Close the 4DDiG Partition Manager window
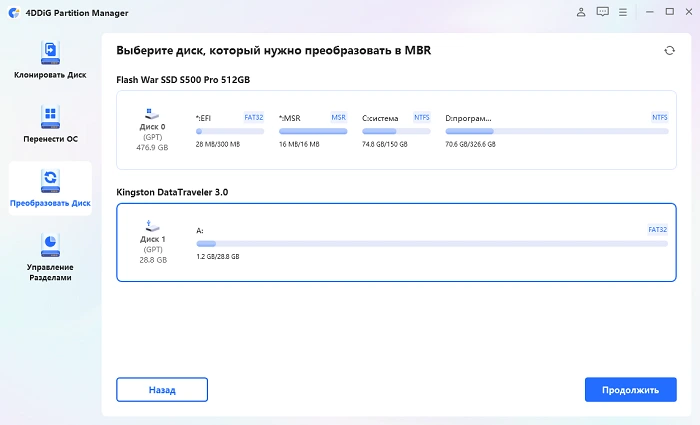Image resolution: width=700 pixels, height=425 pixels. 689,12
